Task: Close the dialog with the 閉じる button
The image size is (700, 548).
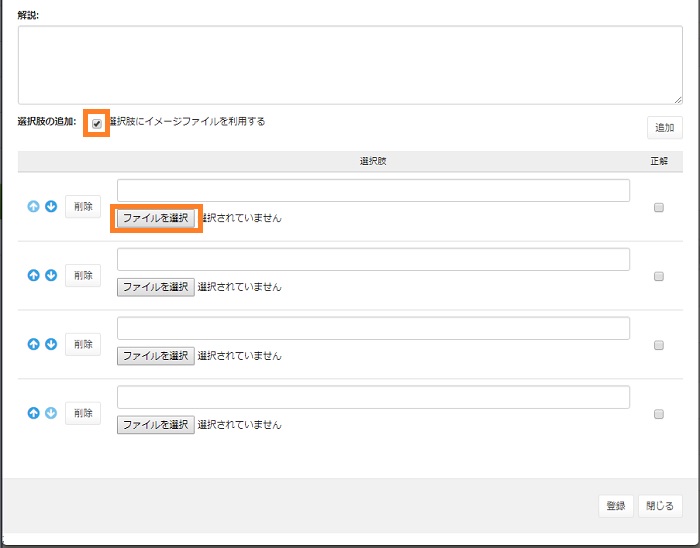Action: pyautogui.click(x=660, y=506)
